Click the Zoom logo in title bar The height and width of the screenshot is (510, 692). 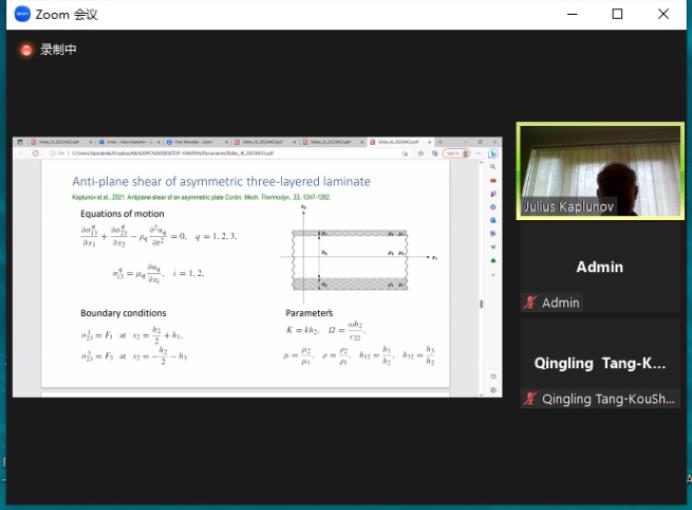pos(20,14)
